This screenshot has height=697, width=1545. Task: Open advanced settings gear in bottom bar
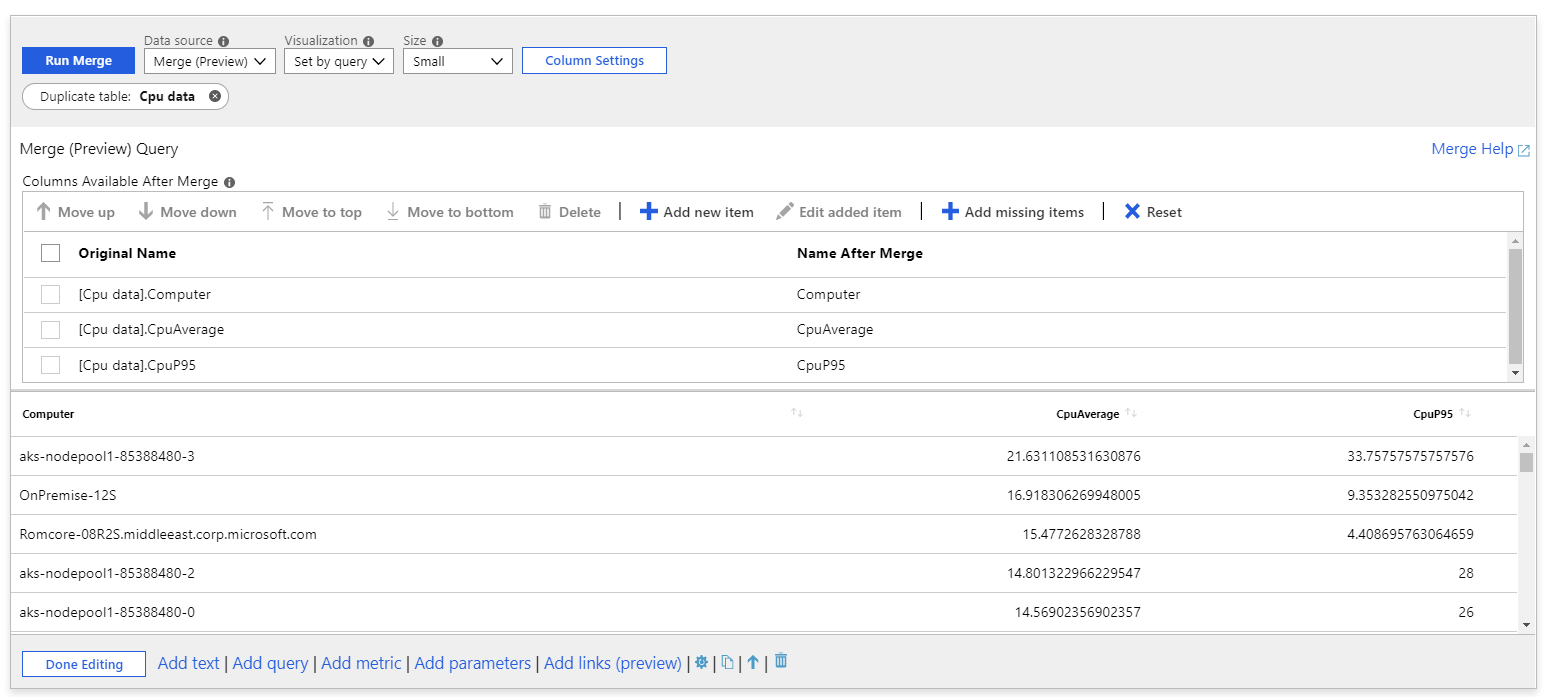tap(701, 663)
